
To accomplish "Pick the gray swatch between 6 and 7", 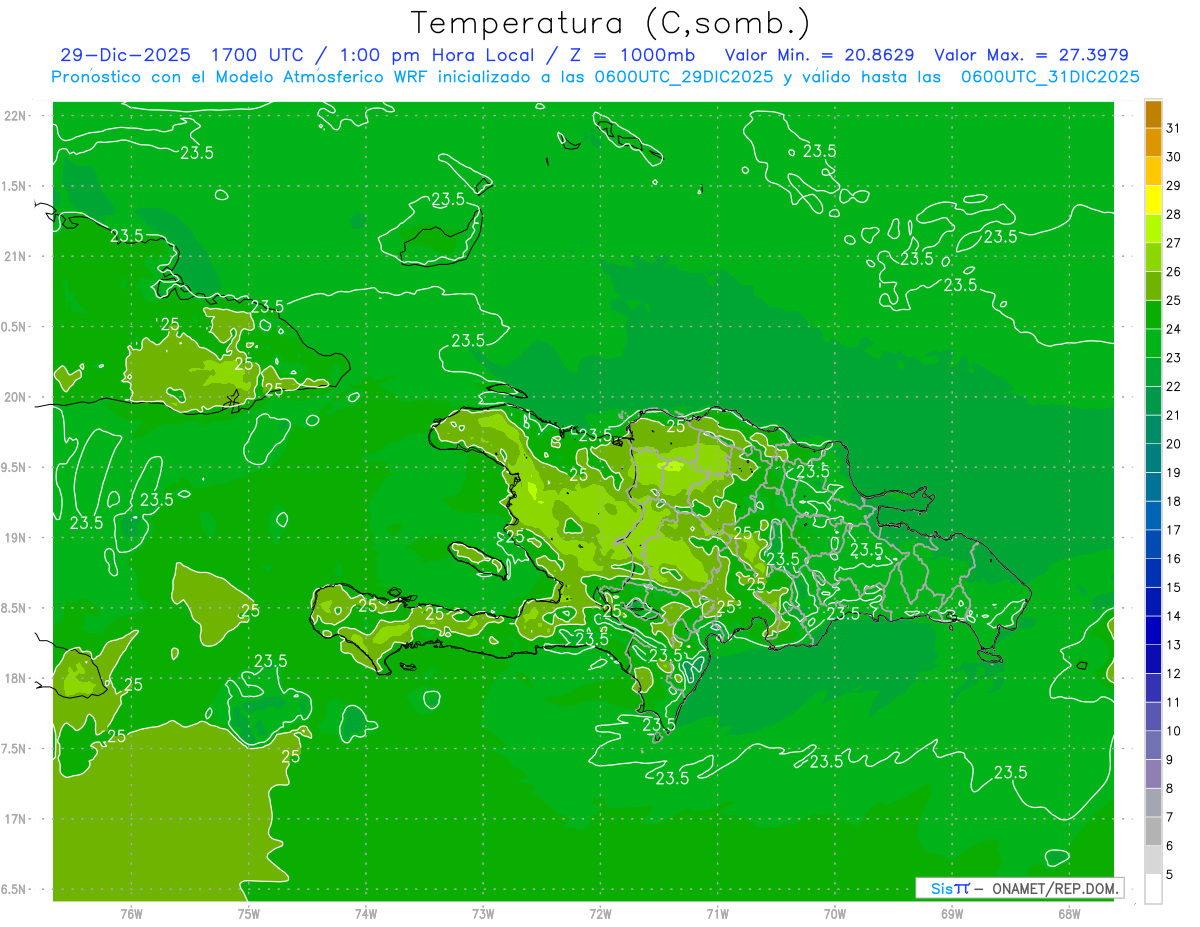I will point(1153,832).
